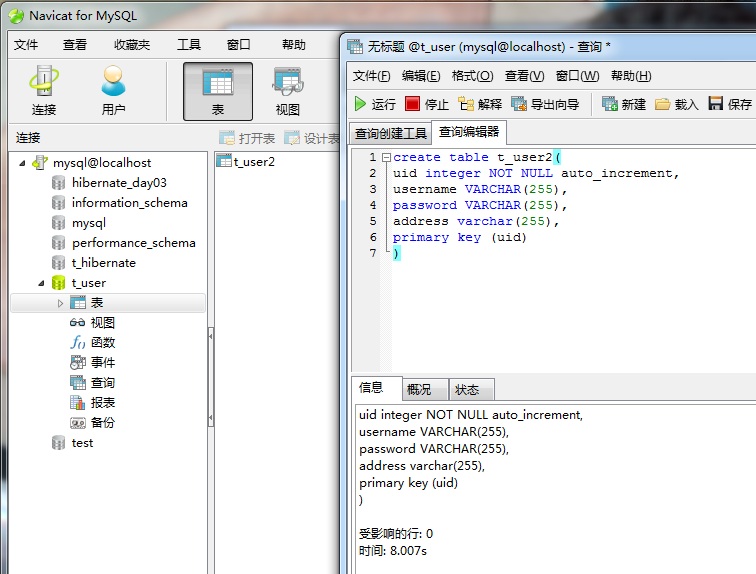Click the Explain (解释) toolbar icon
Image resolution: width=756 pixels, height=574 pixels.
click(480, 104)
